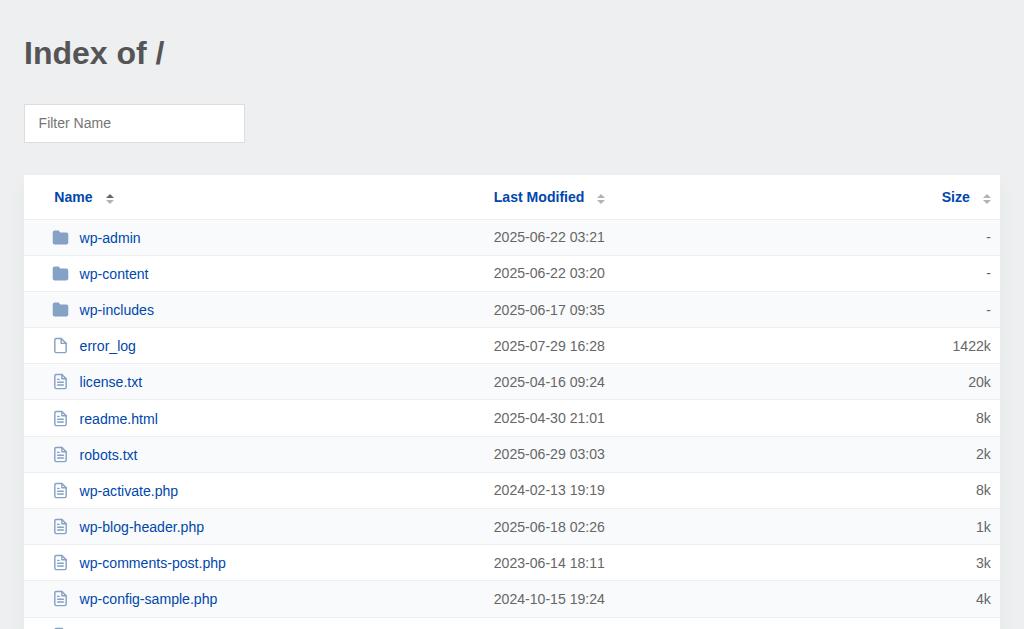Click the sort arrows beside Size
Screen dimensions: 1024x629
click(987, 199)
